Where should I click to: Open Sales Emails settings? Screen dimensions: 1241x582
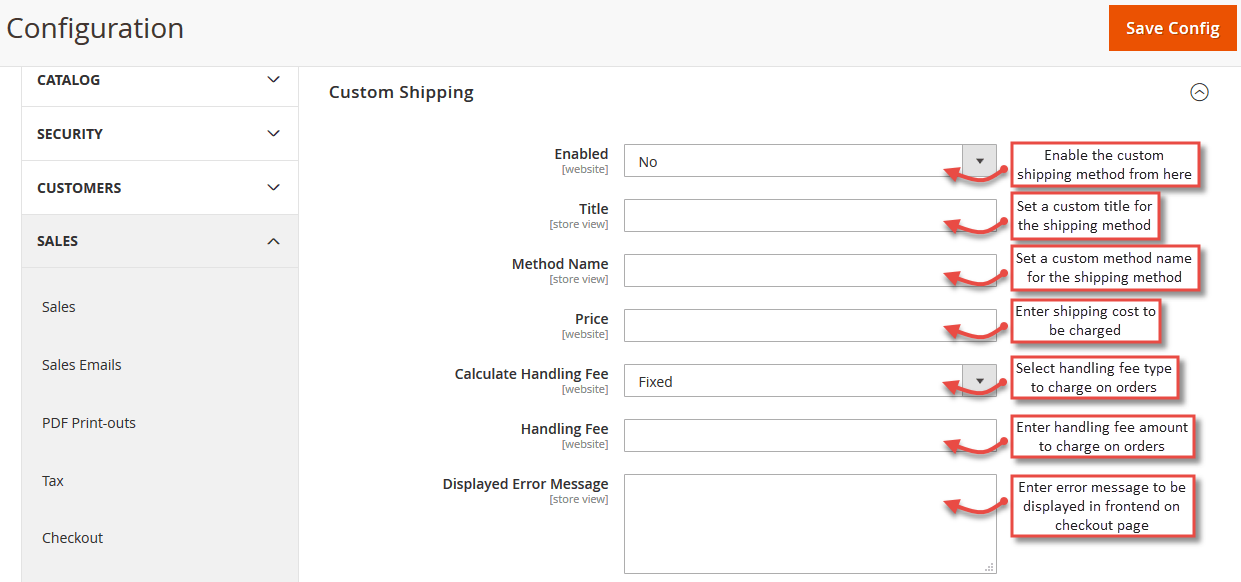pos(82,365)
